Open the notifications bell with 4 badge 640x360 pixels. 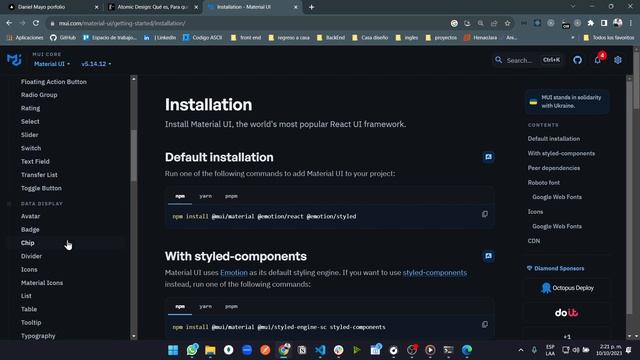point(598,60)
